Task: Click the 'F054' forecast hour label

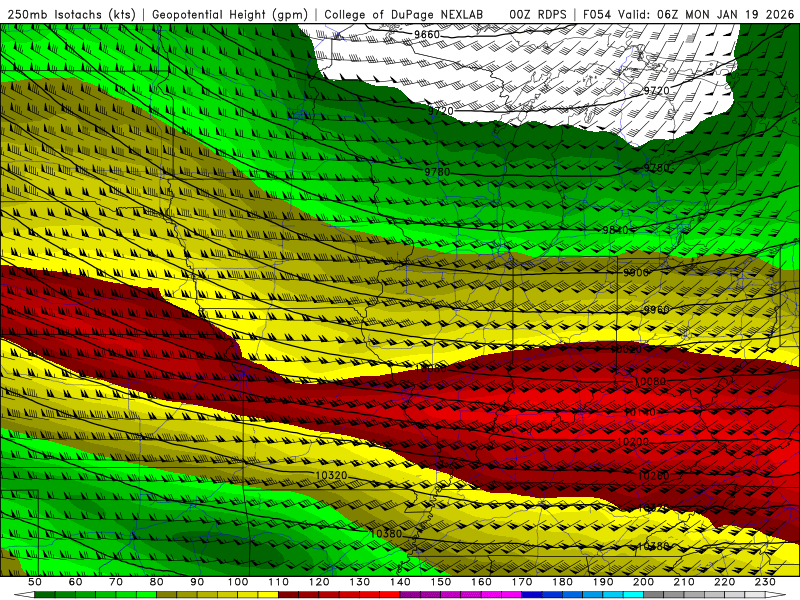Action: pos(598,14)
